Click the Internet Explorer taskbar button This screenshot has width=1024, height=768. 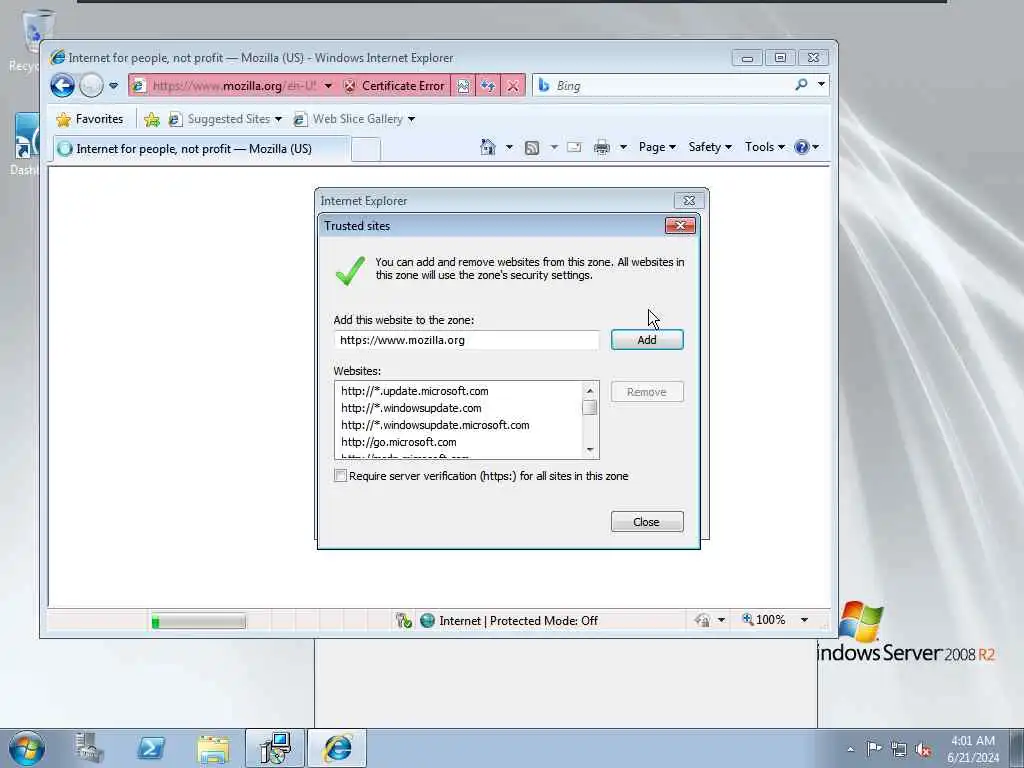337,748
